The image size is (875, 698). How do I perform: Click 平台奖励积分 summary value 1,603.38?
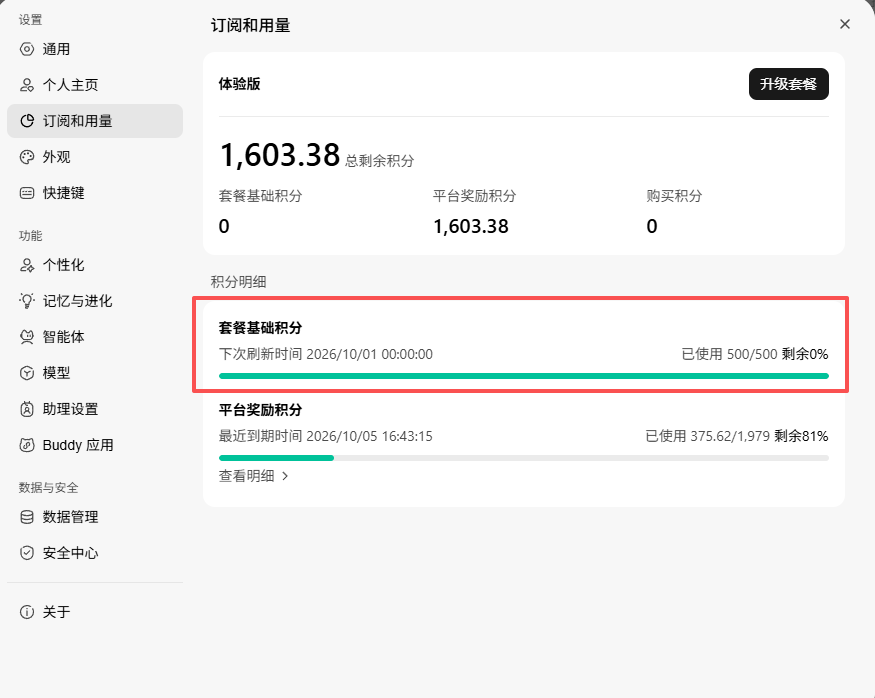tap(471, 227)
